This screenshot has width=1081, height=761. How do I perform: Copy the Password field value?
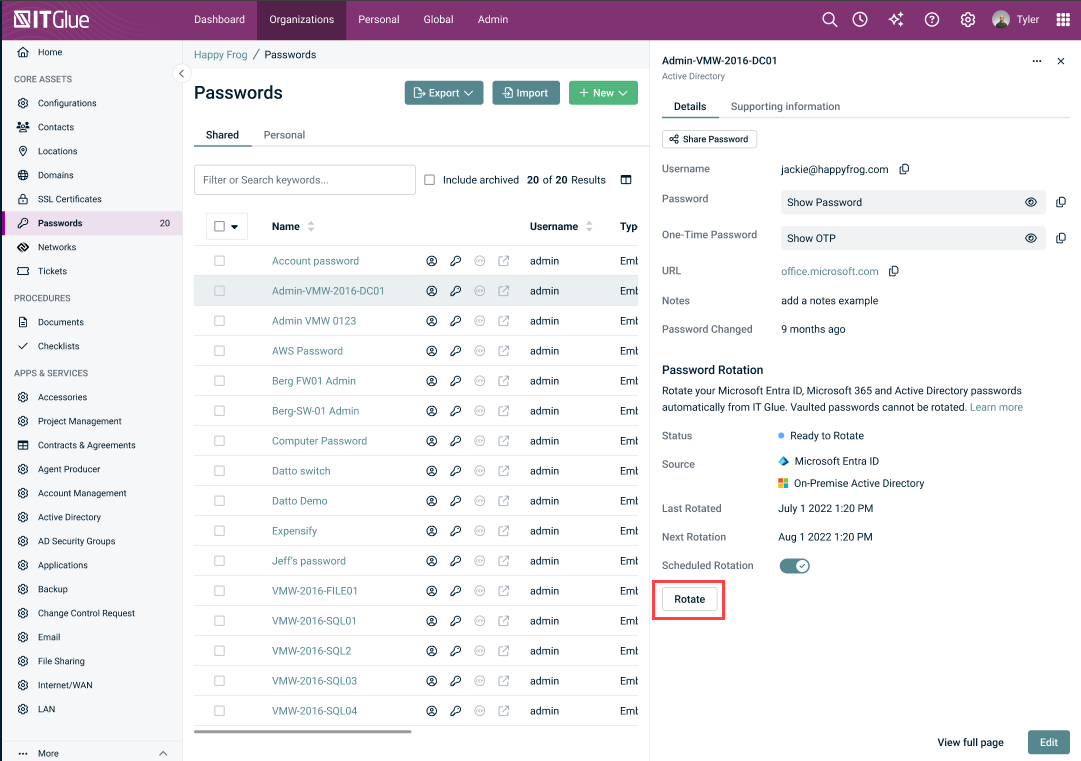tap(1060, 202)
